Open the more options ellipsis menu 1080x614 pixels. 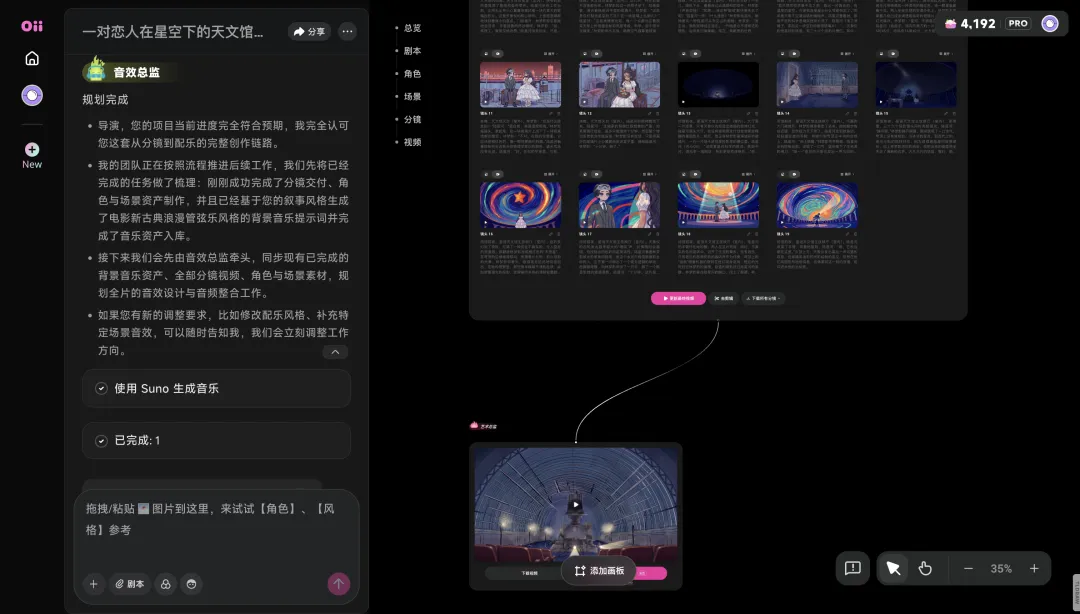click(347, 32)
